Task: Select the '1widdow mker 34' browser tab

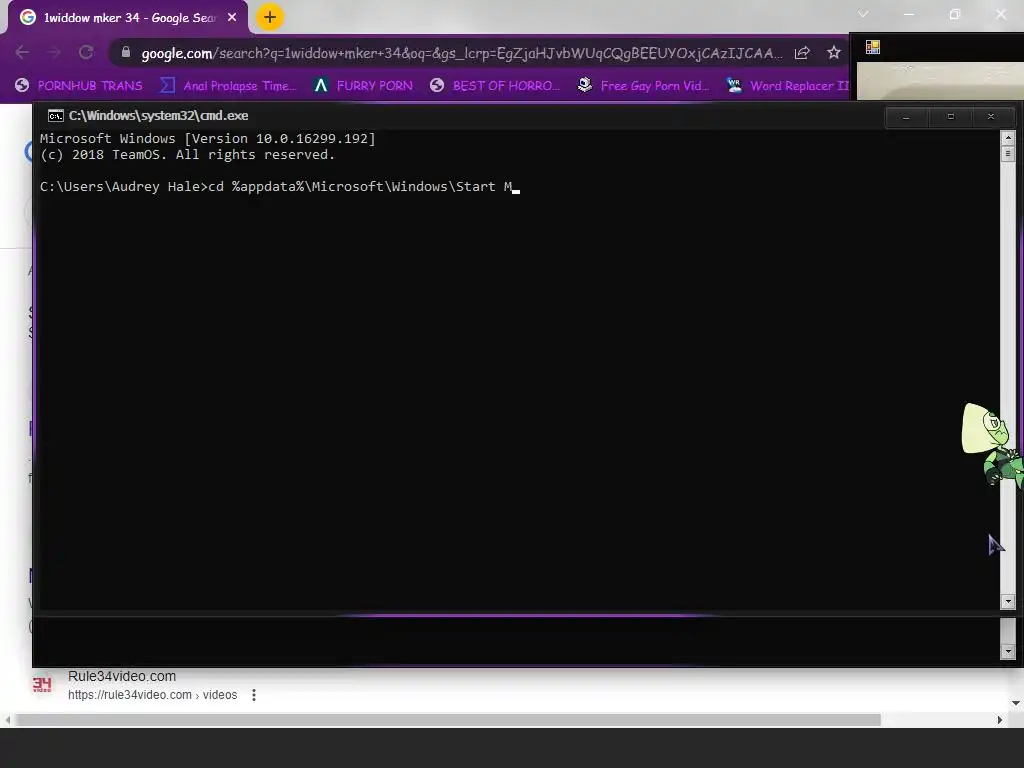Action: [x=129, y=18]
